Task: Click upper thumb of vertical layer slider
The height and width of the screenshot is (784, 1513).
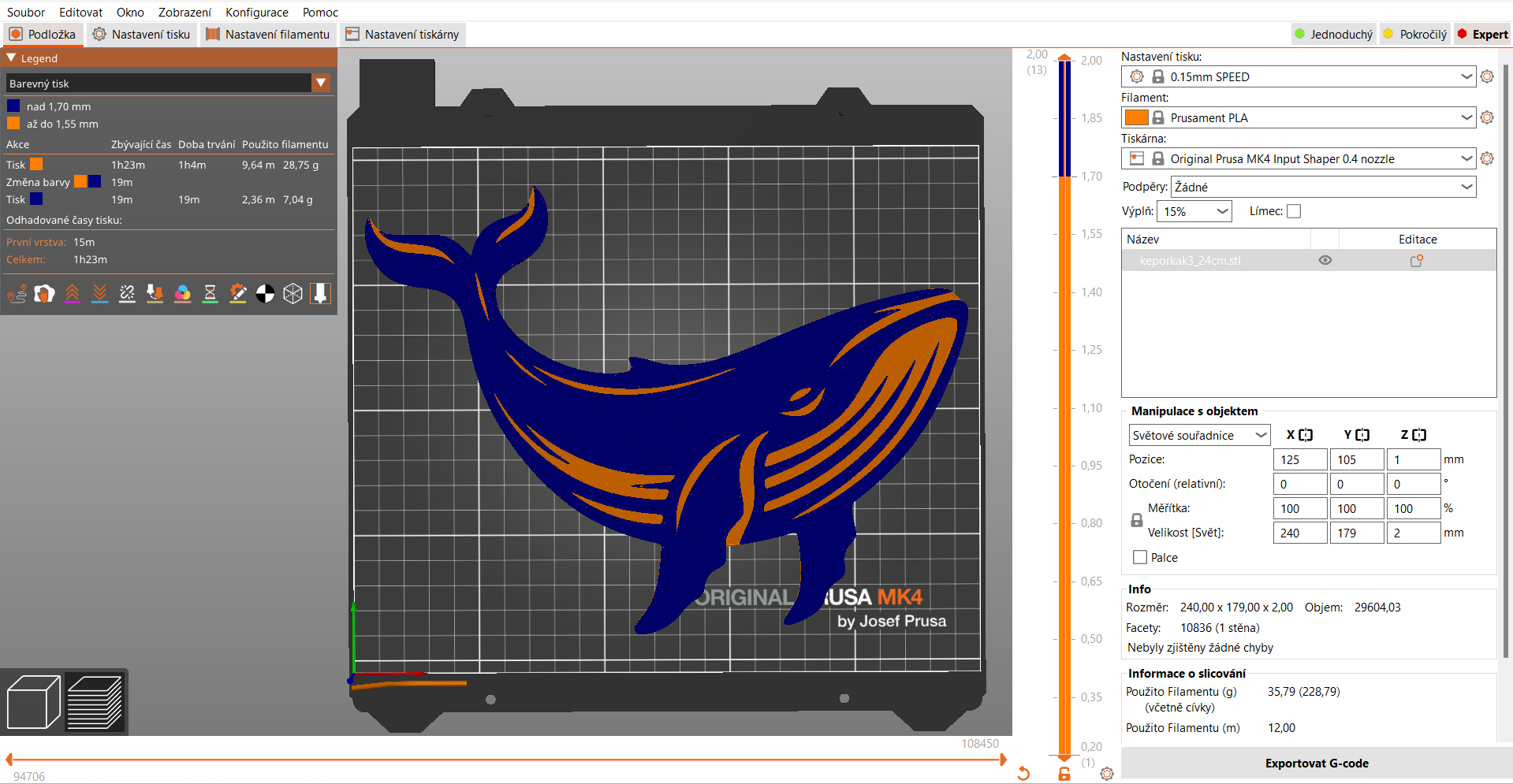Action: [x=1064, y=58]
